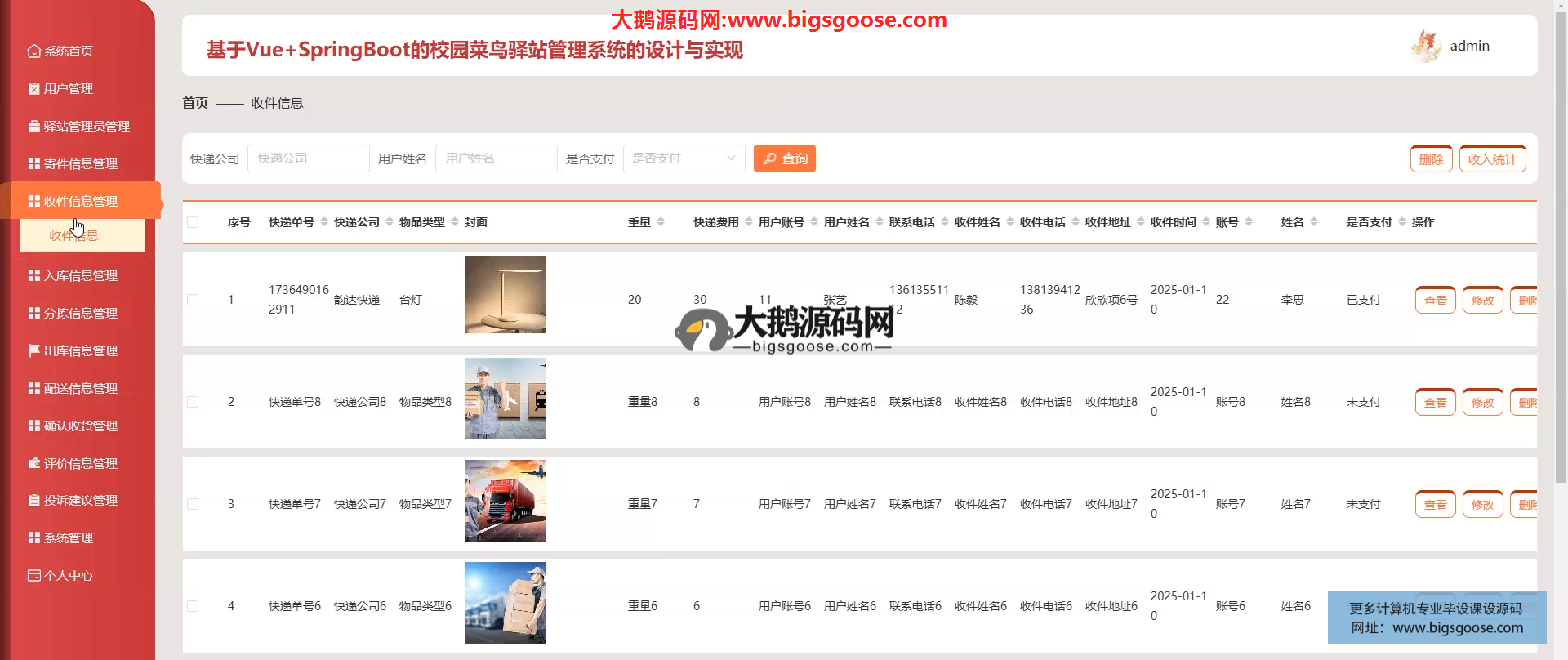Click the 评价信息管理 sidebar icon

point(33,464)
